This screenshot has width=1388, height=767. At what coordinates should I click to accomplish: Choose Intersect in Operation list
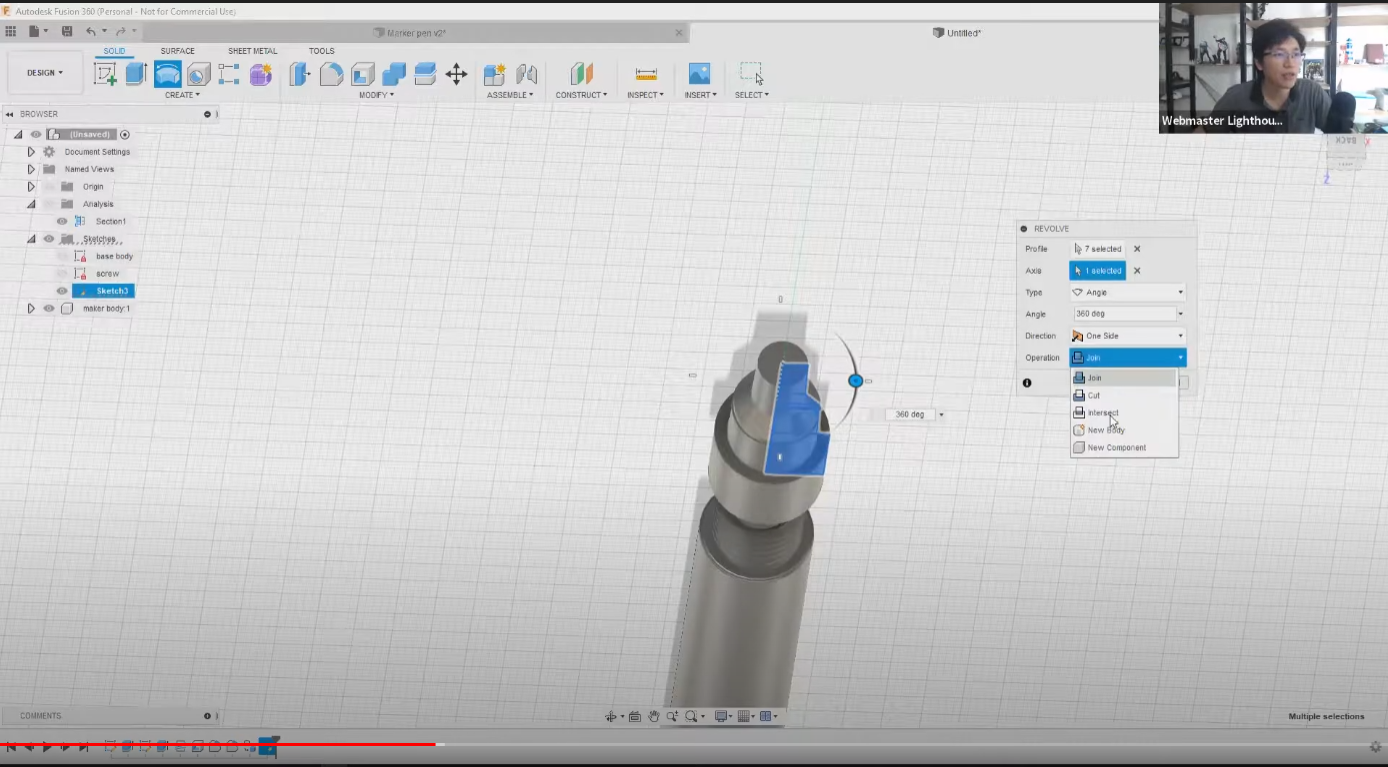1124,413
